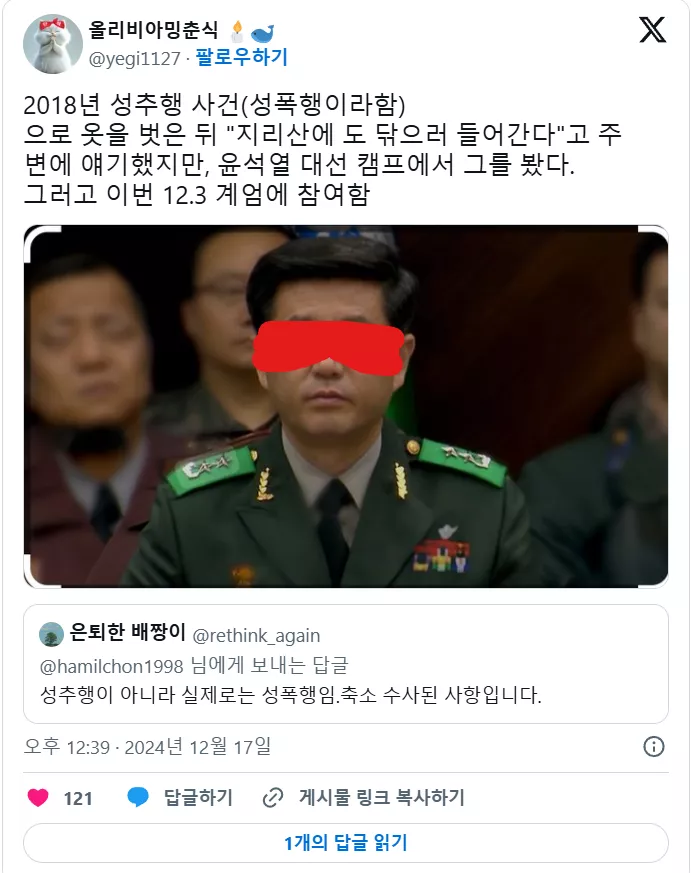691x873 pixels.
Task: Click the quoted user's small avatar
Action: click(51, 634)
